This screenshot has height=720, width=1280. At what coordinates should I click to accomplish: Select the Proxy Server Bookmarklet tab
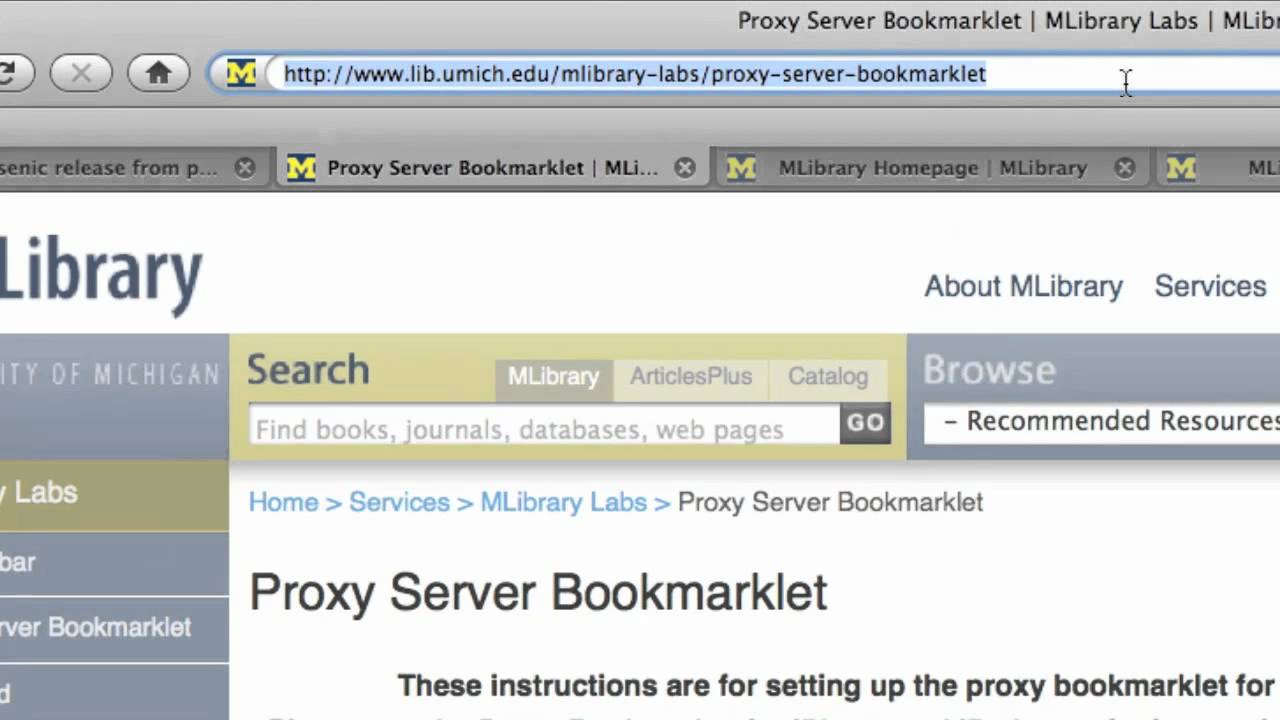492,168
